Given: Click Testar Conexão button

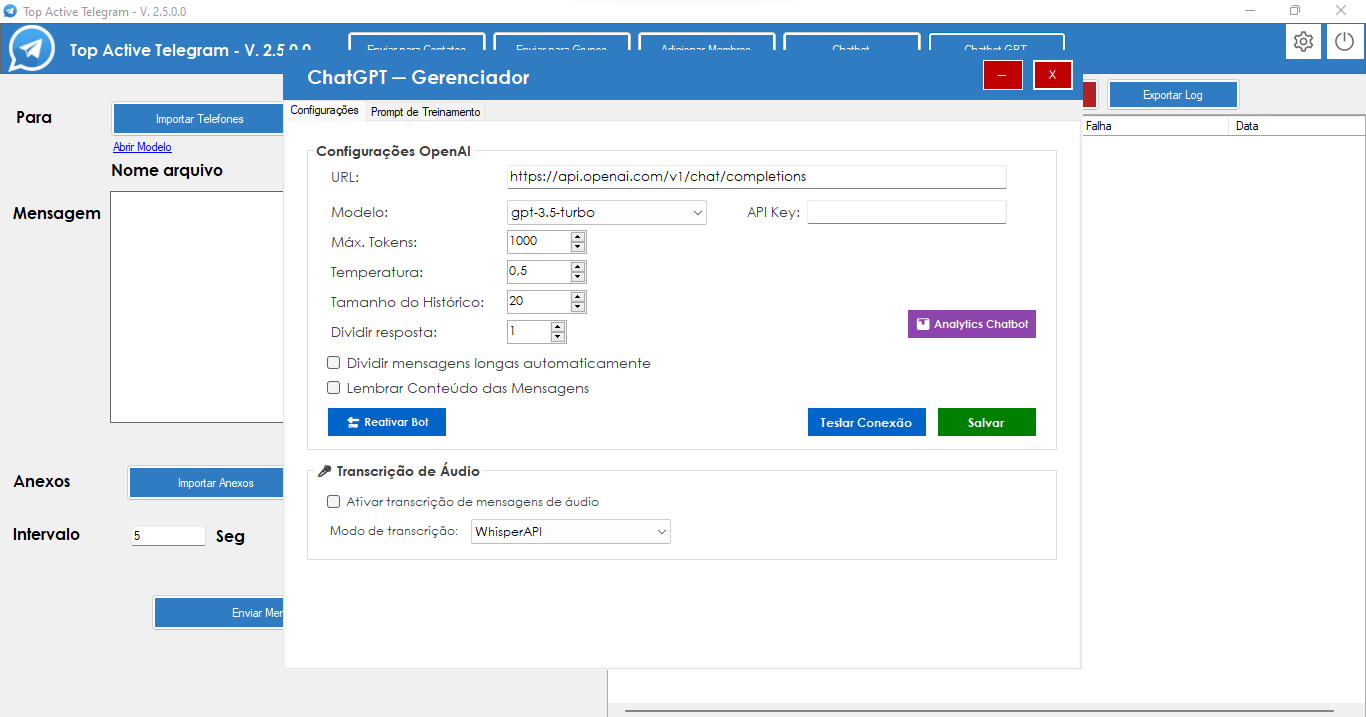Looking at the screenshot, I should pyautogui.click(x=866, y=422).
